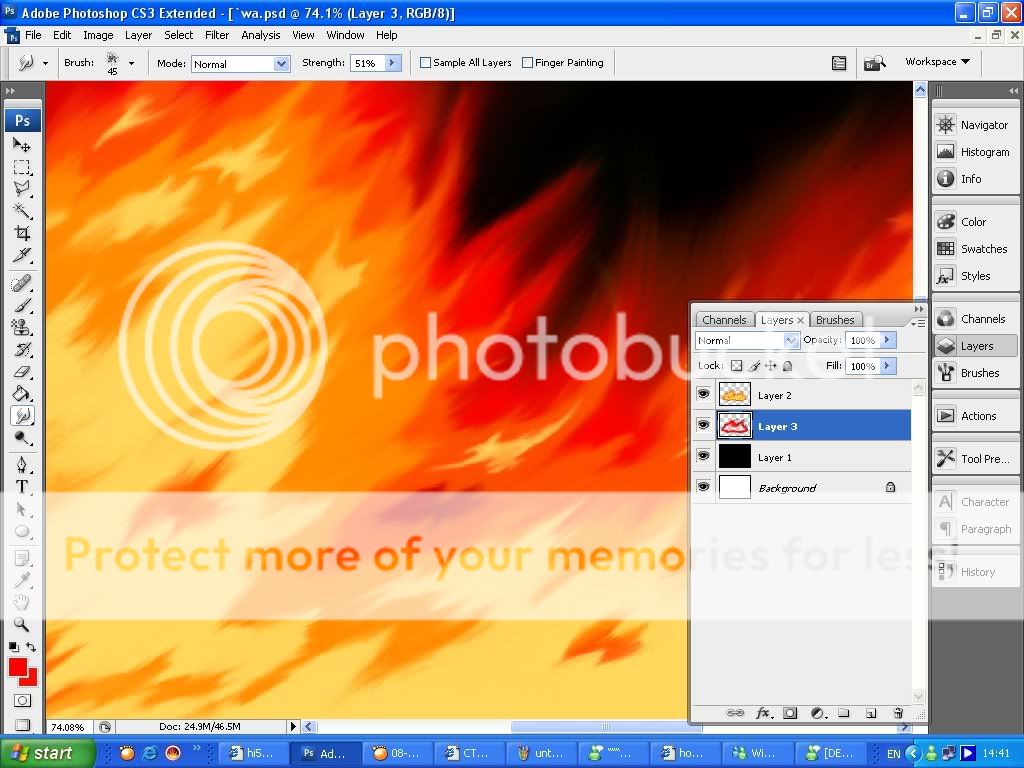Select the Healing Brush tool
The image size is (1024, 768).
(22, 283)
